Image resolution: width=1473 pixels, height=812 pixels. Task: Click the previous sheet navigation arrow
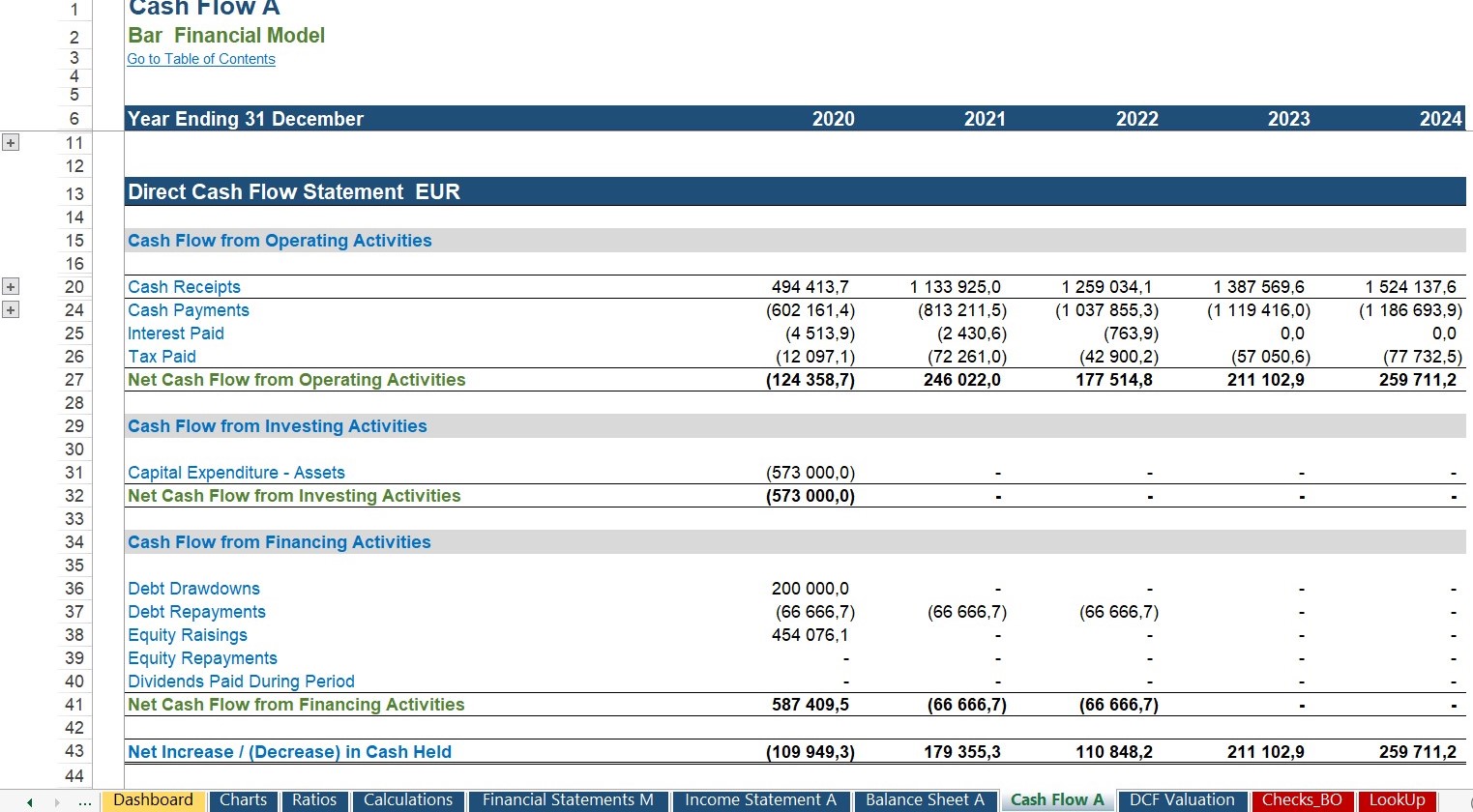(x=30, y=802)
